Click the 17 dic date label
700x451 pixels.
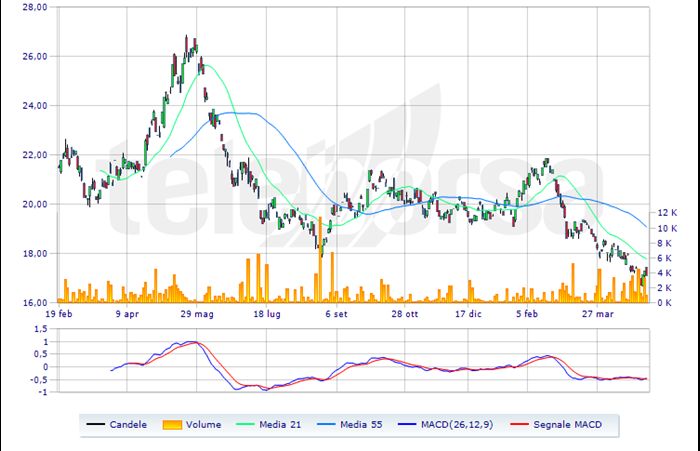[468, 313]
